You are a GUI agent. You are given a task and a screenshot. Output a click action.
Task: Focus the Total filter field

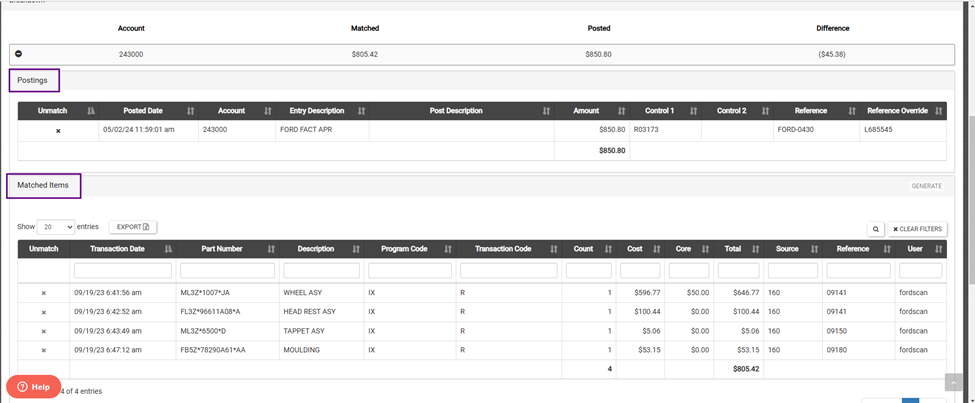tap(739, 271)
